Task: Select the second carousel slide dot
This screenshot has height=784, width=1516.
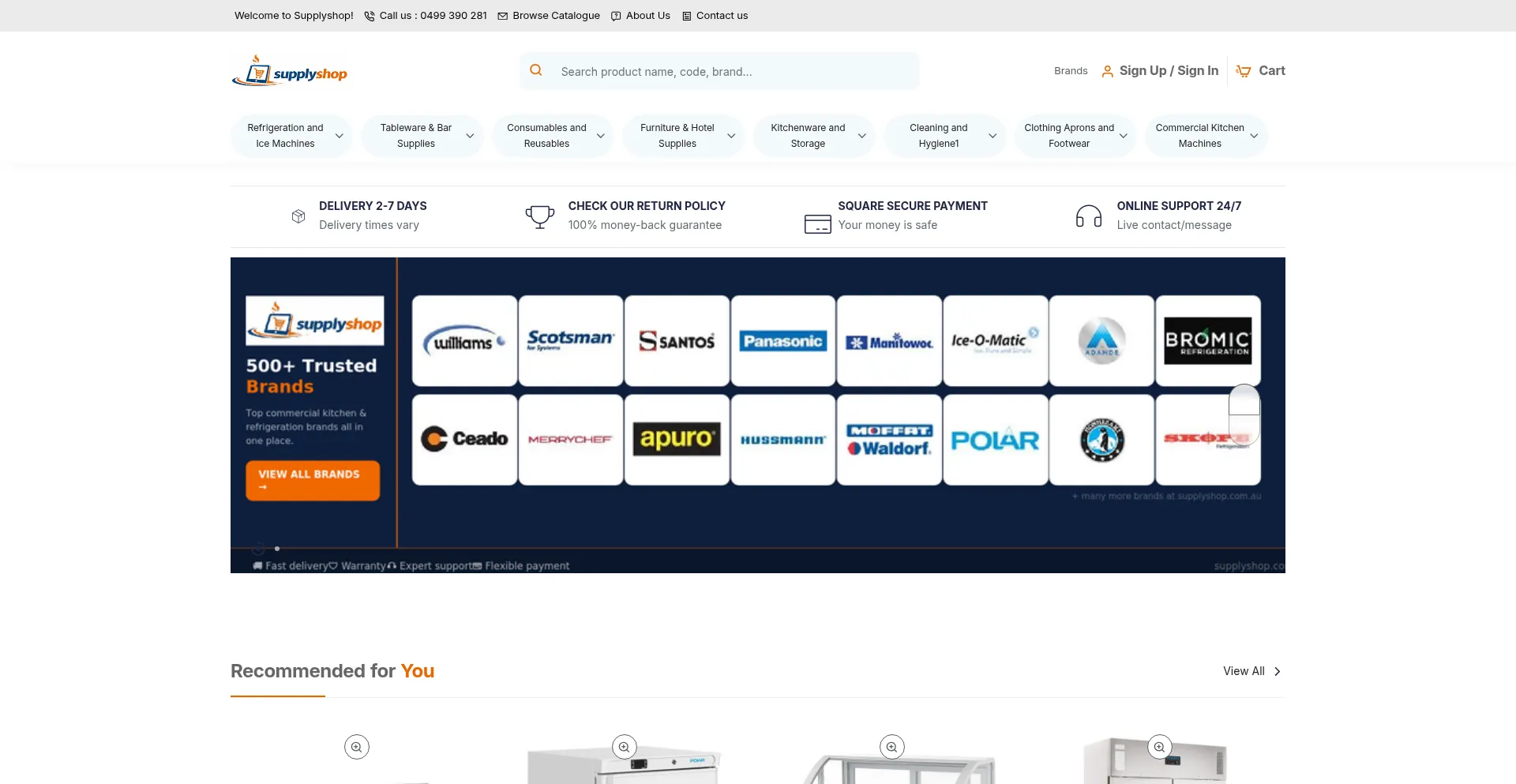Action: pos(277,549)
